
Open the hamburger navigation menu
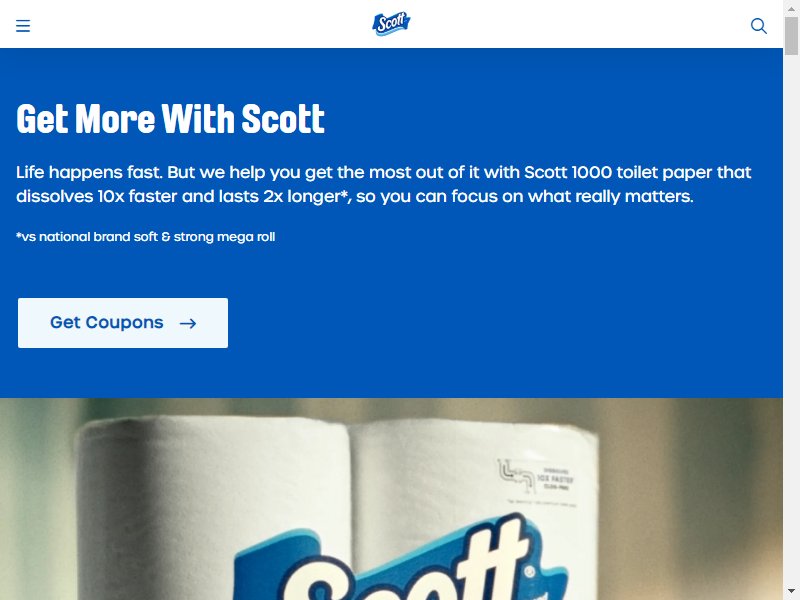tap(23, 26)
